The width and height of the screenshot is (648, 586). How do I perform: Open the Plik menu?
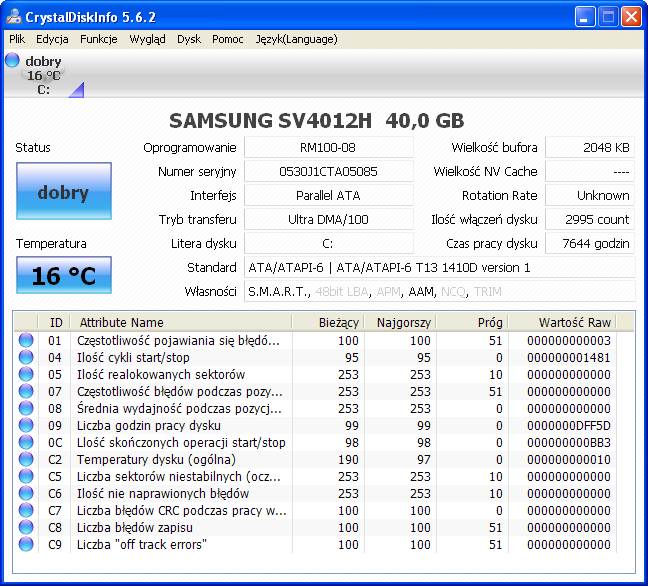click(17, 39)
